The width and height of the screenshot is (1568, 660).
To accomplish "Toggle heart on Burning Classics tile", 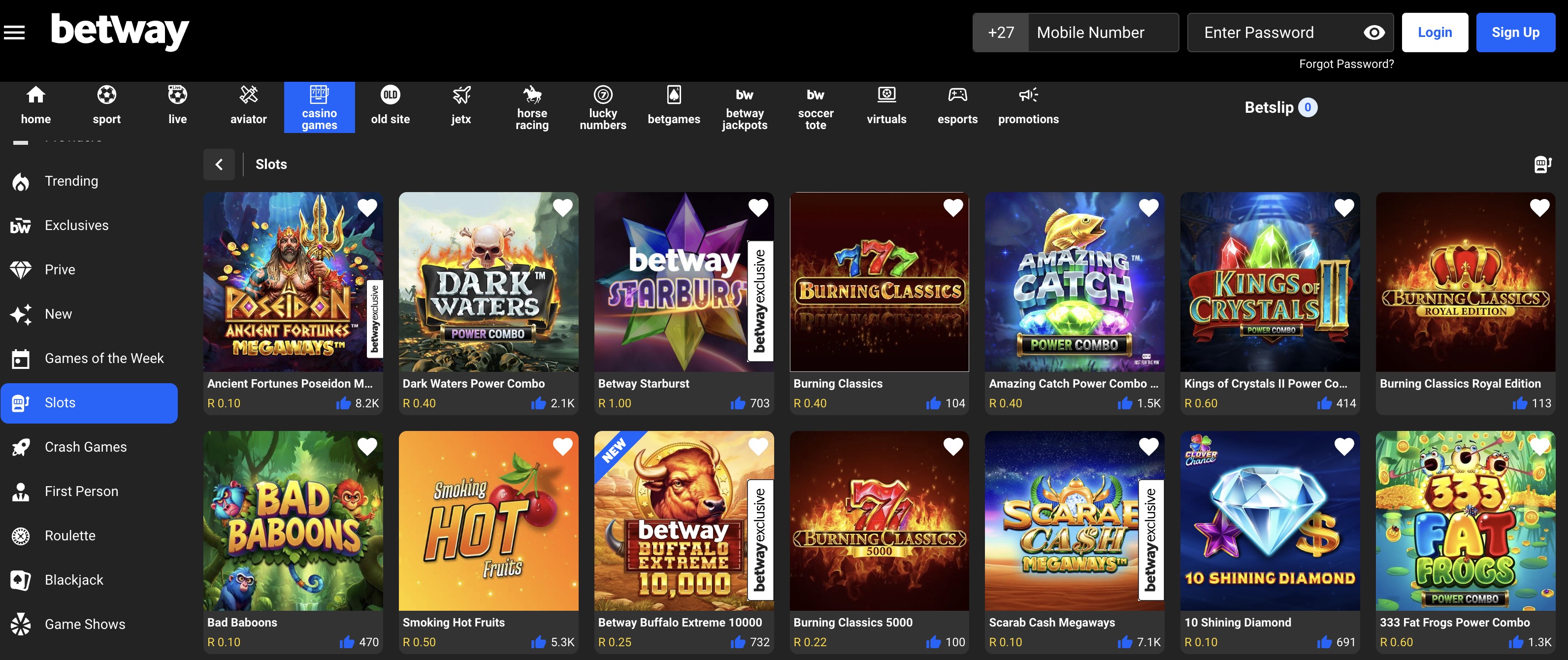I will tap(953, 208).
